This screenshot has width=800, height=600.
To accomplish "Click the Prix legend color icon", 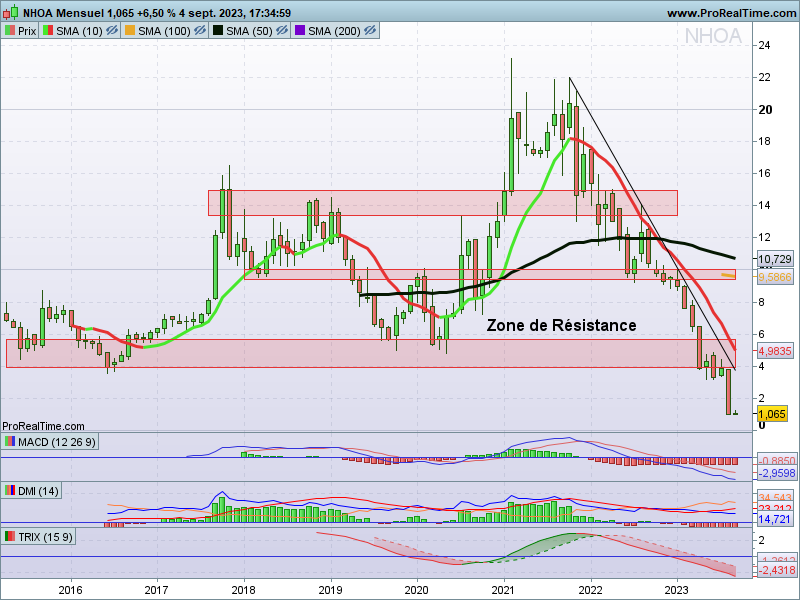I will pyautogui.click(x=10, y=31).
